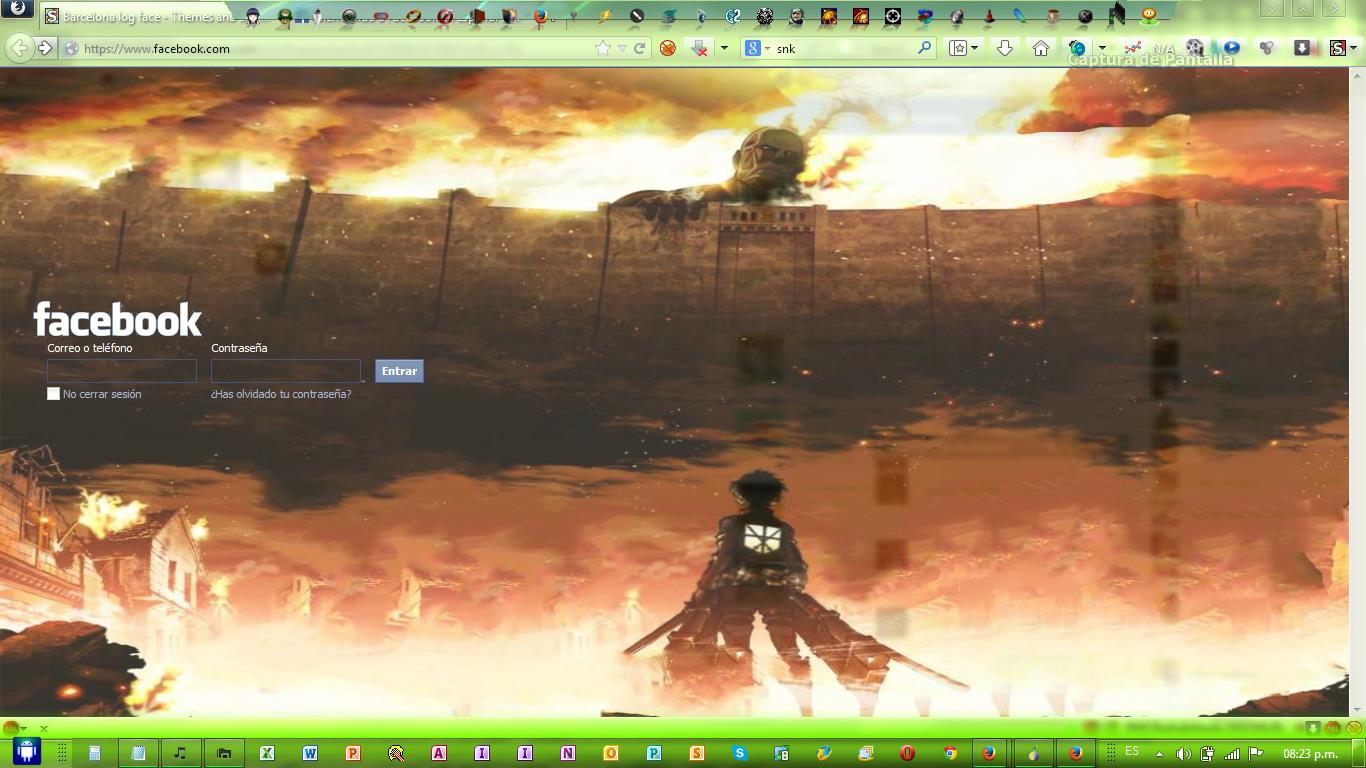Open Excel from the taskbar
The width and height of the screenshot is (1366, 768).
pyautogui.click(x=267, y=753)
